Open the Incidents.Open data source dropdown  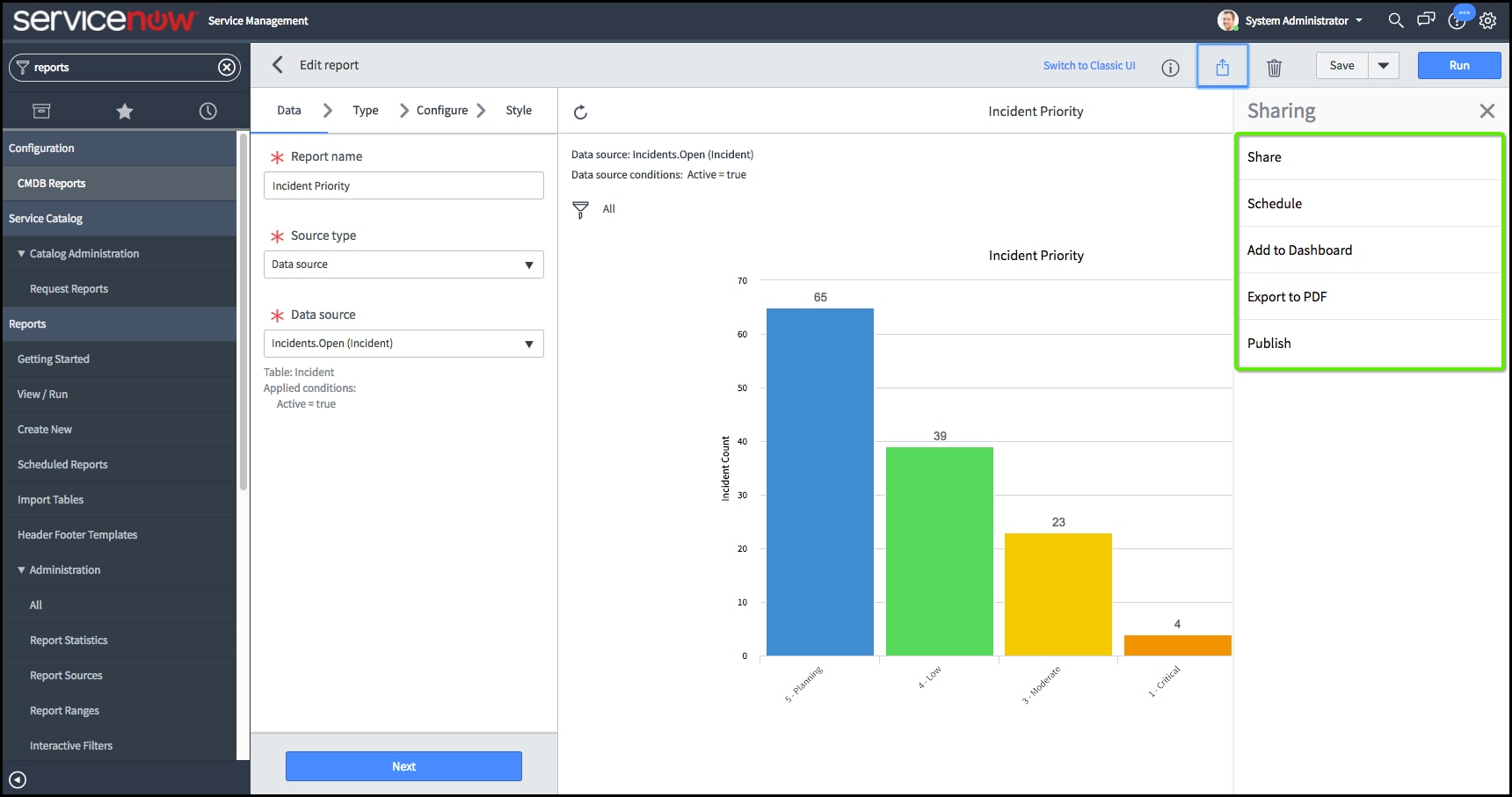pos(403,344)
